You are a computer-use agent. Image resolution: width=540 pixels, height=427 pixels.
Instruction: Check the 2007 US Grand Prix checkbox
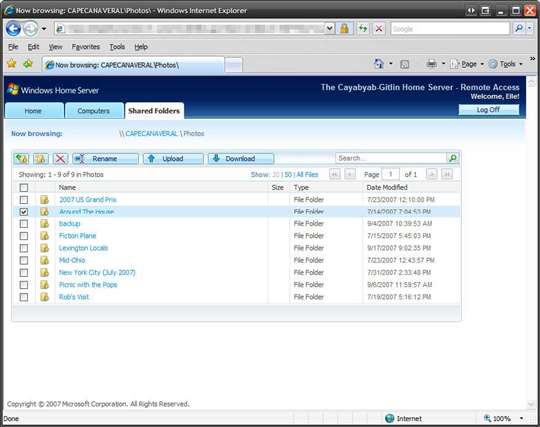pyautogui.click(x=24, y=200)
